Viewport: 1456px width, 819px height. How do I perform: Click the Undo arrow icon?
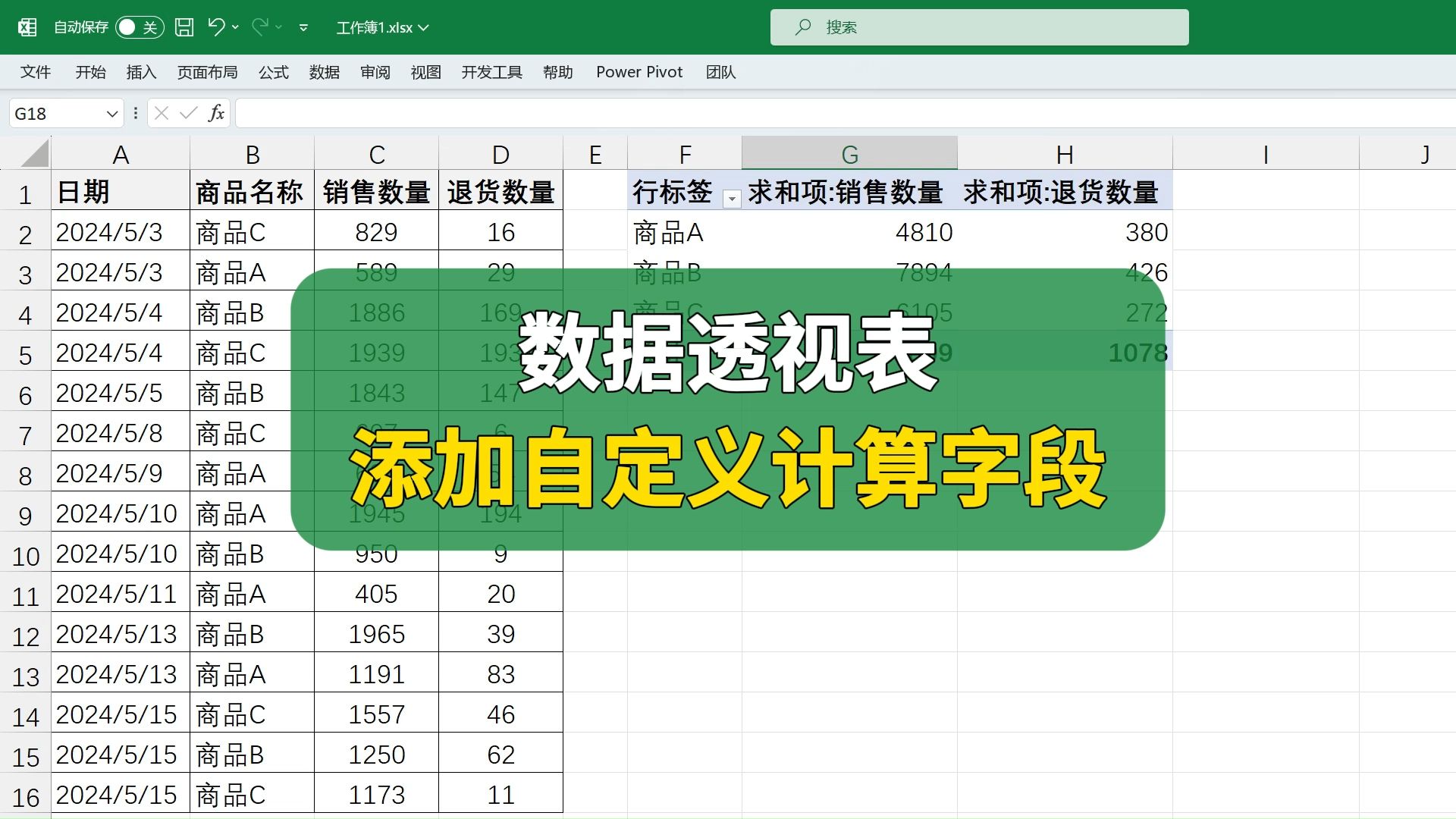pos(216,27)
